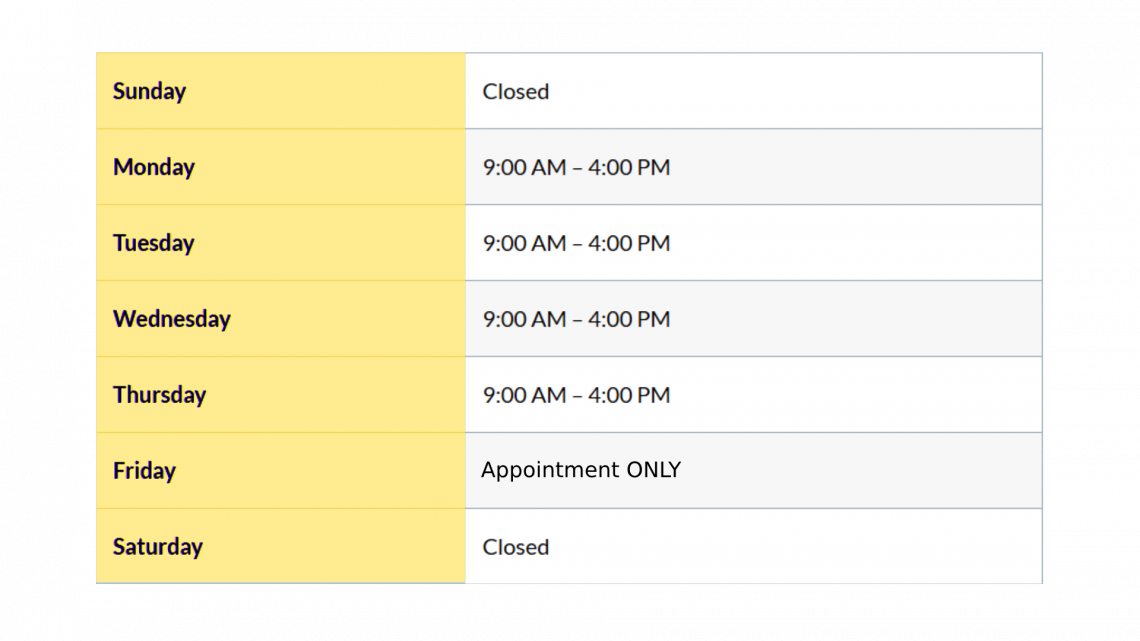Select the Friday day label

click(x=144, y=471)
